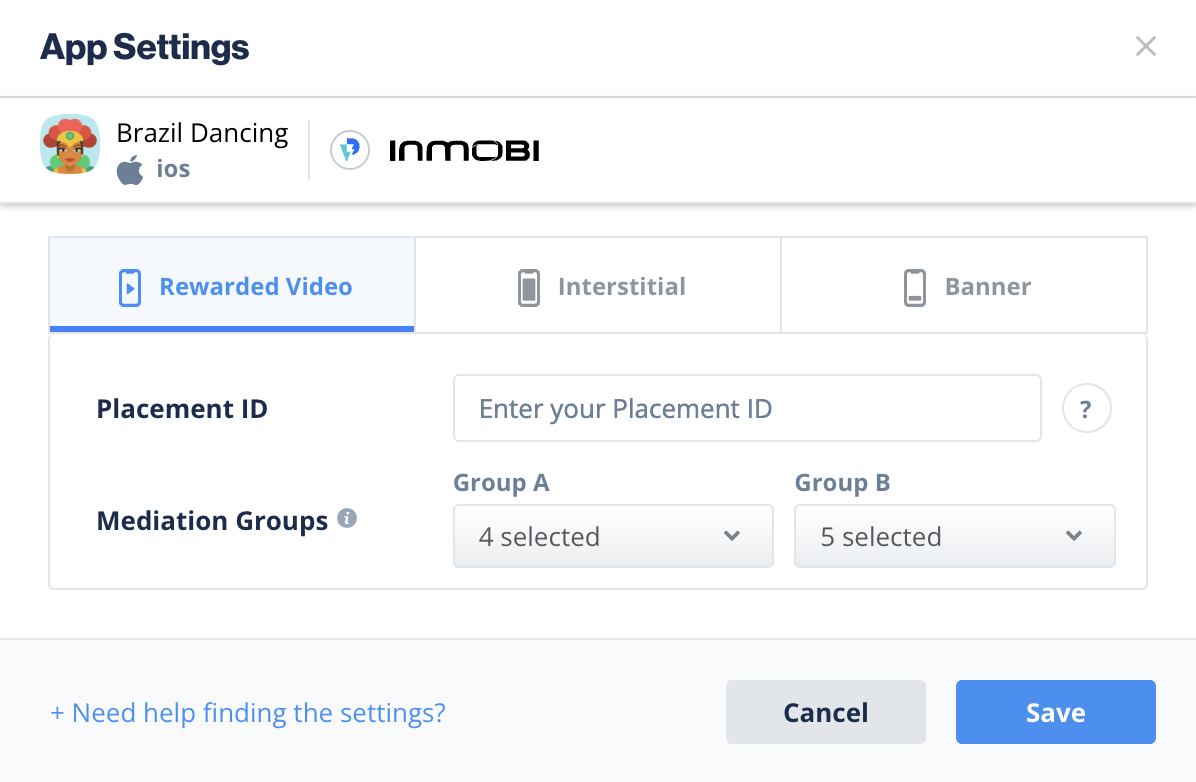Screen dimensions: 1196x782
Task: Click the InMobi round logo icon
Action: [350, 150]
